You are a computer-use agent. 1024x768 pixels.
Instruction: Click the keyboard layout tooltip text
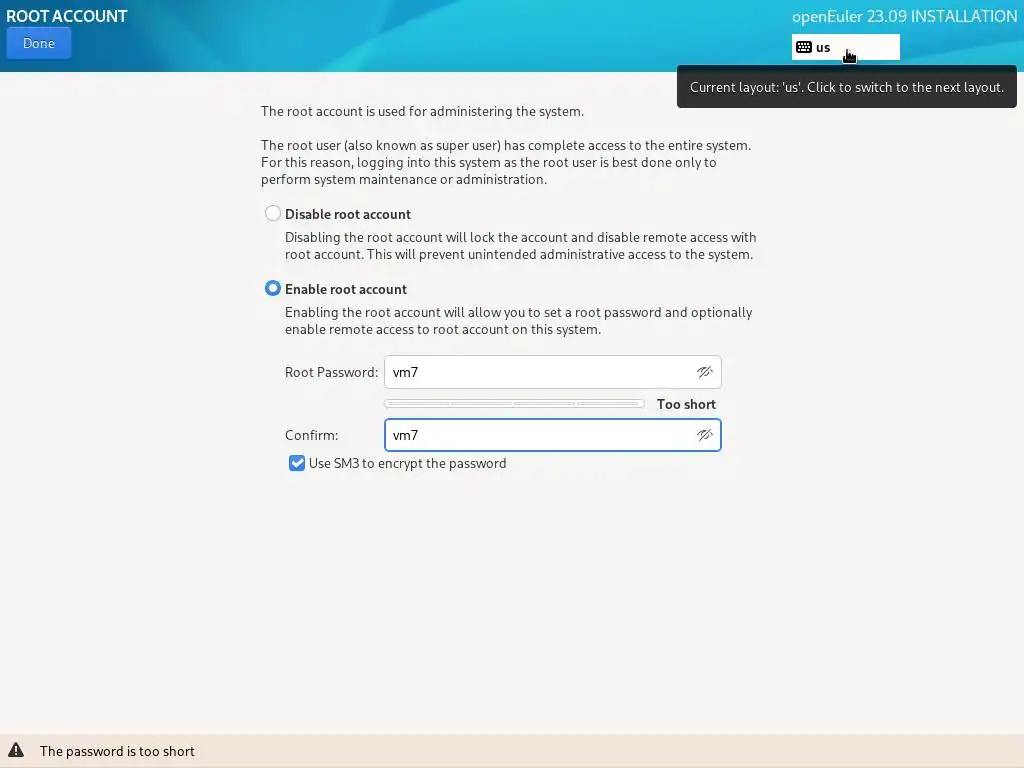point(847,87)
